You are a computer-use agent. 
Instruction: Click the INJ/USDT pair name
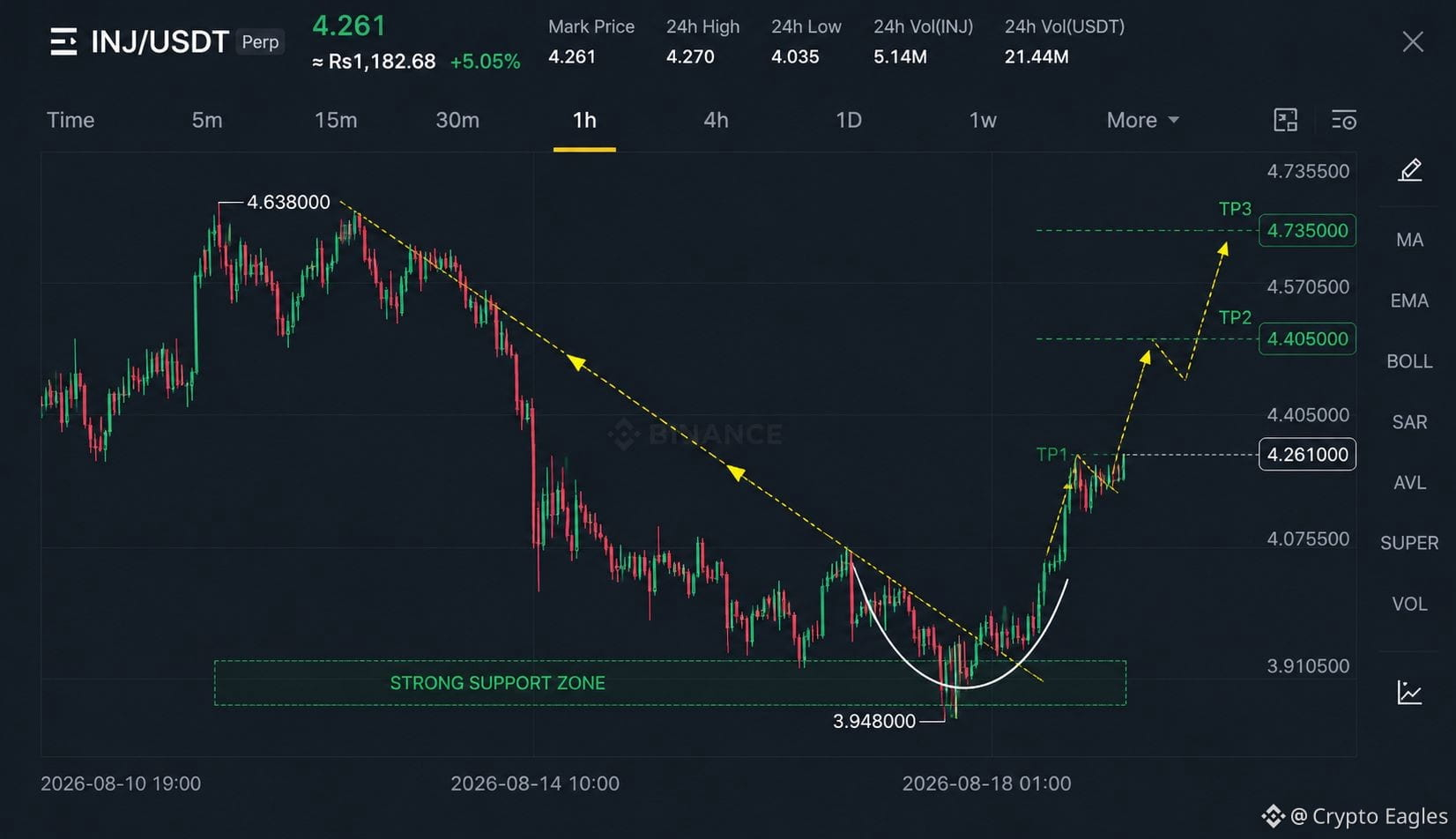click(160, 41)
